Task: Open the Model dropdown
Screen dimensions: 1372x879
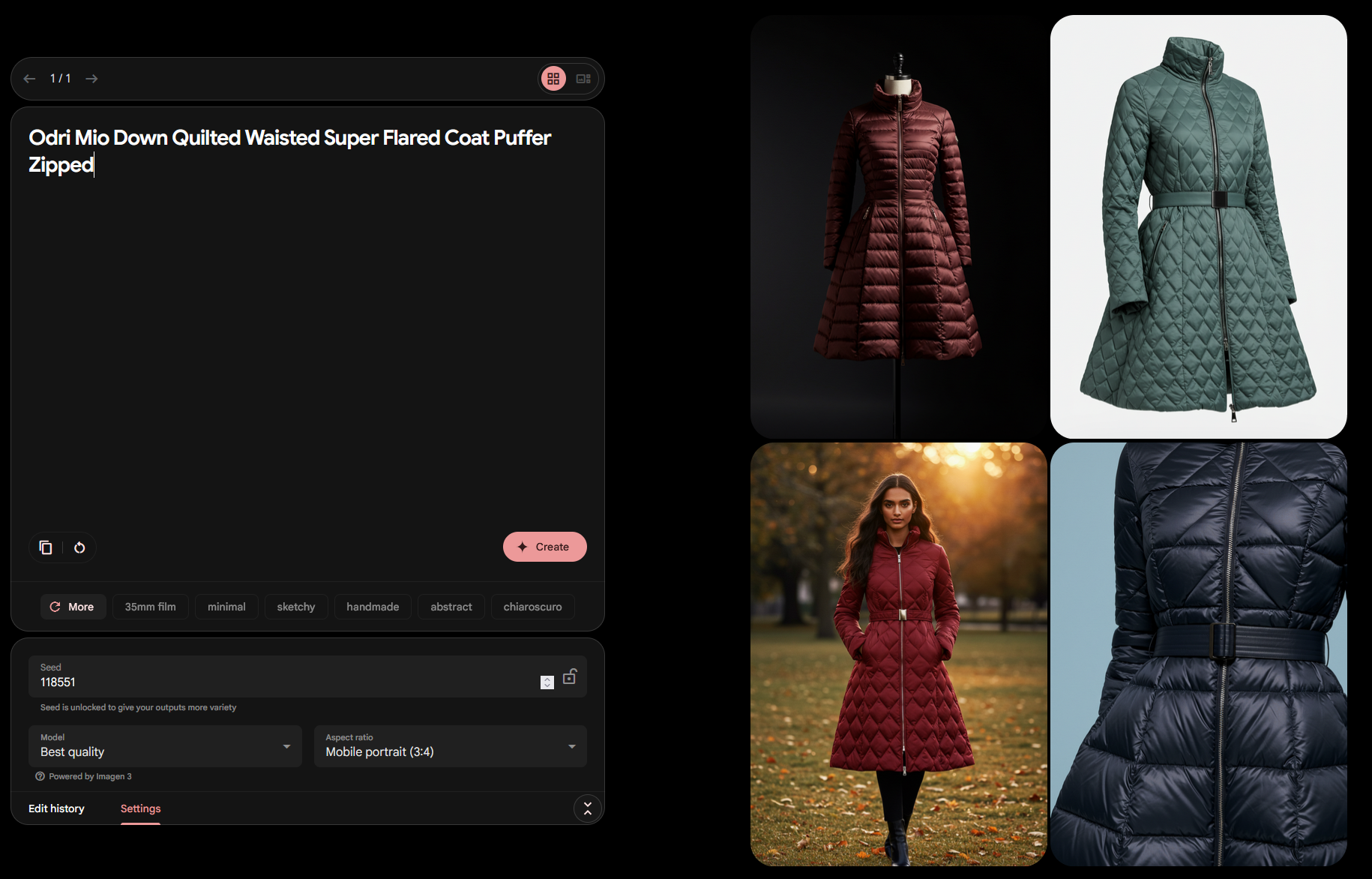Action: click(165, 745)
